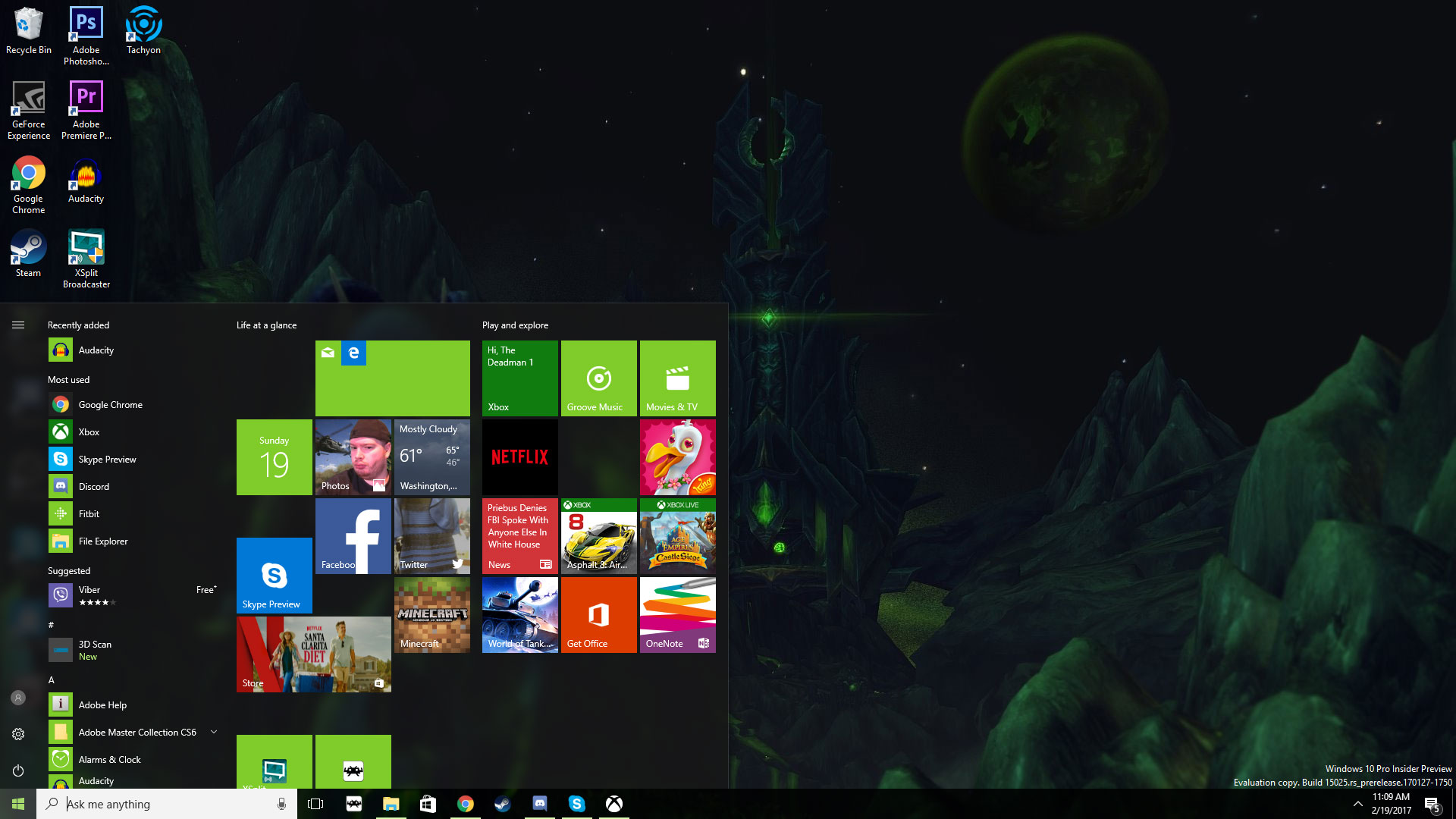
Task: Open Google Chrome in Most used list
Action: click(x=133, y=405)
